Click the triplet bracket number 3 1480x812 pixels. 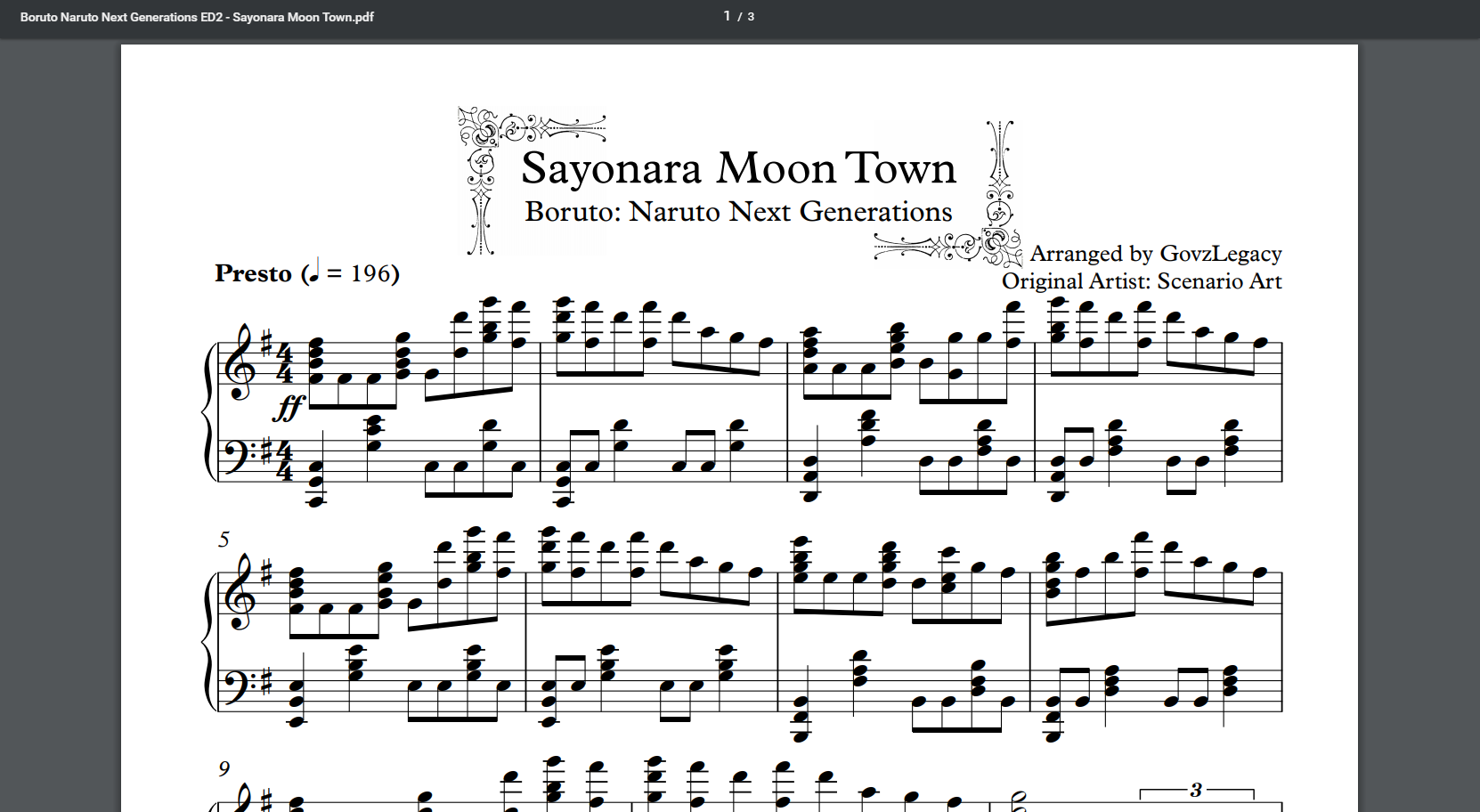tap(1196, 790)
